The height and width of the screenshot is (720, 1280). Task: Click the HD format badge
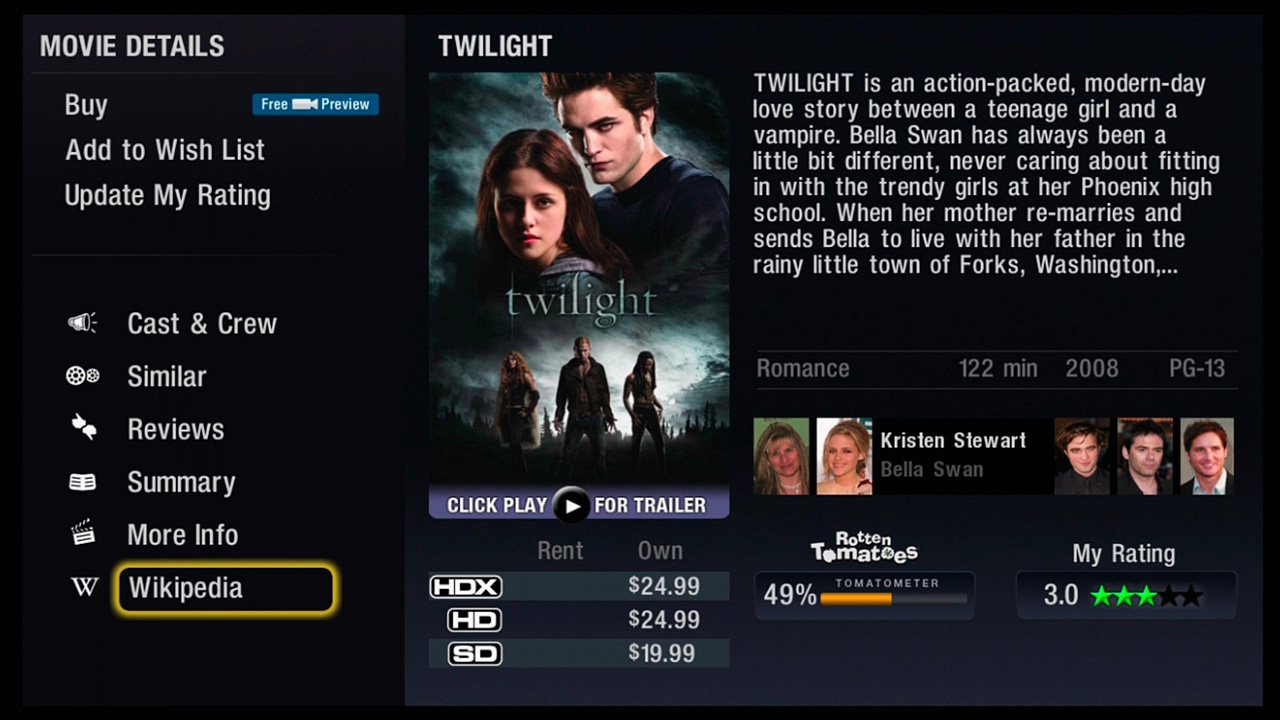[474, 620]
